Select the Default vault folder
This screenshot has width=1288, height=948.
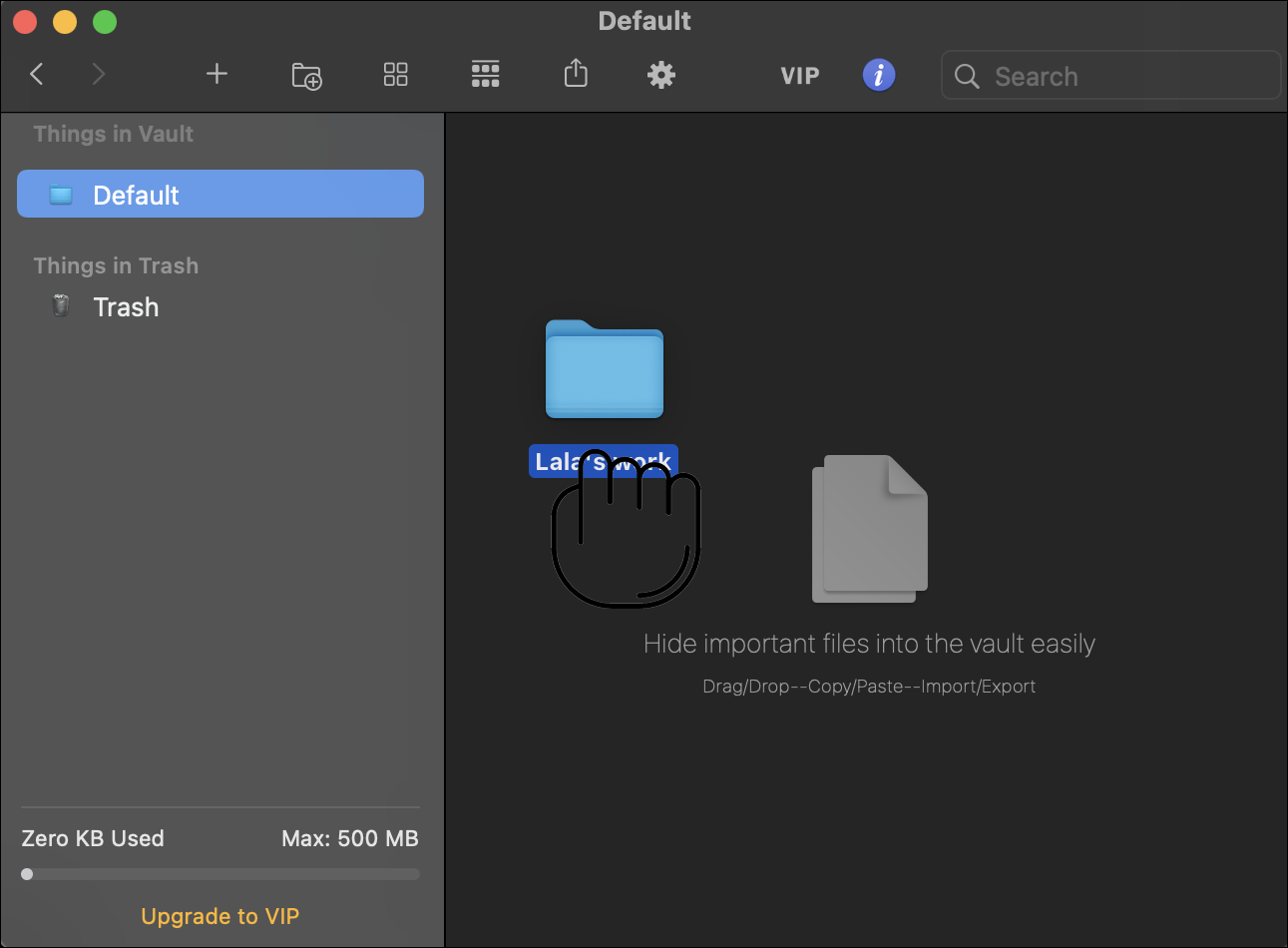(x=220, y=195)
